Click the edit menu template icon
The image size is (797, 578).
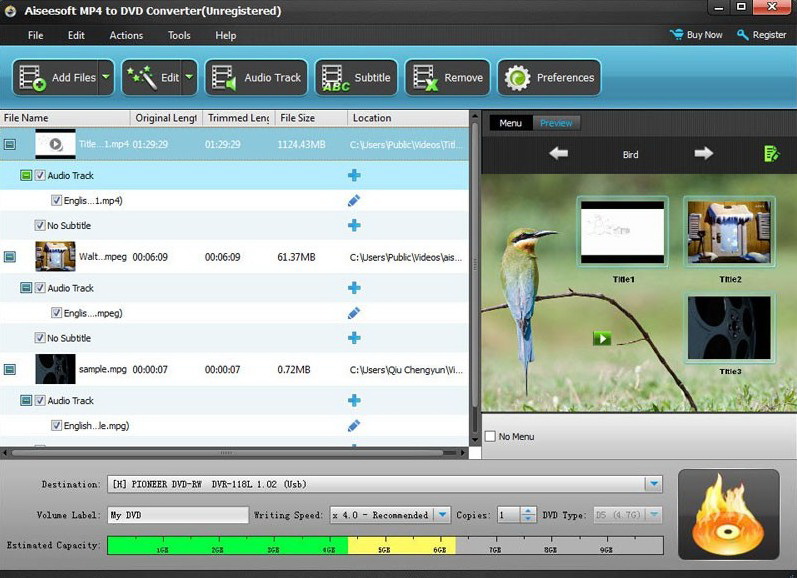point(770,153)
